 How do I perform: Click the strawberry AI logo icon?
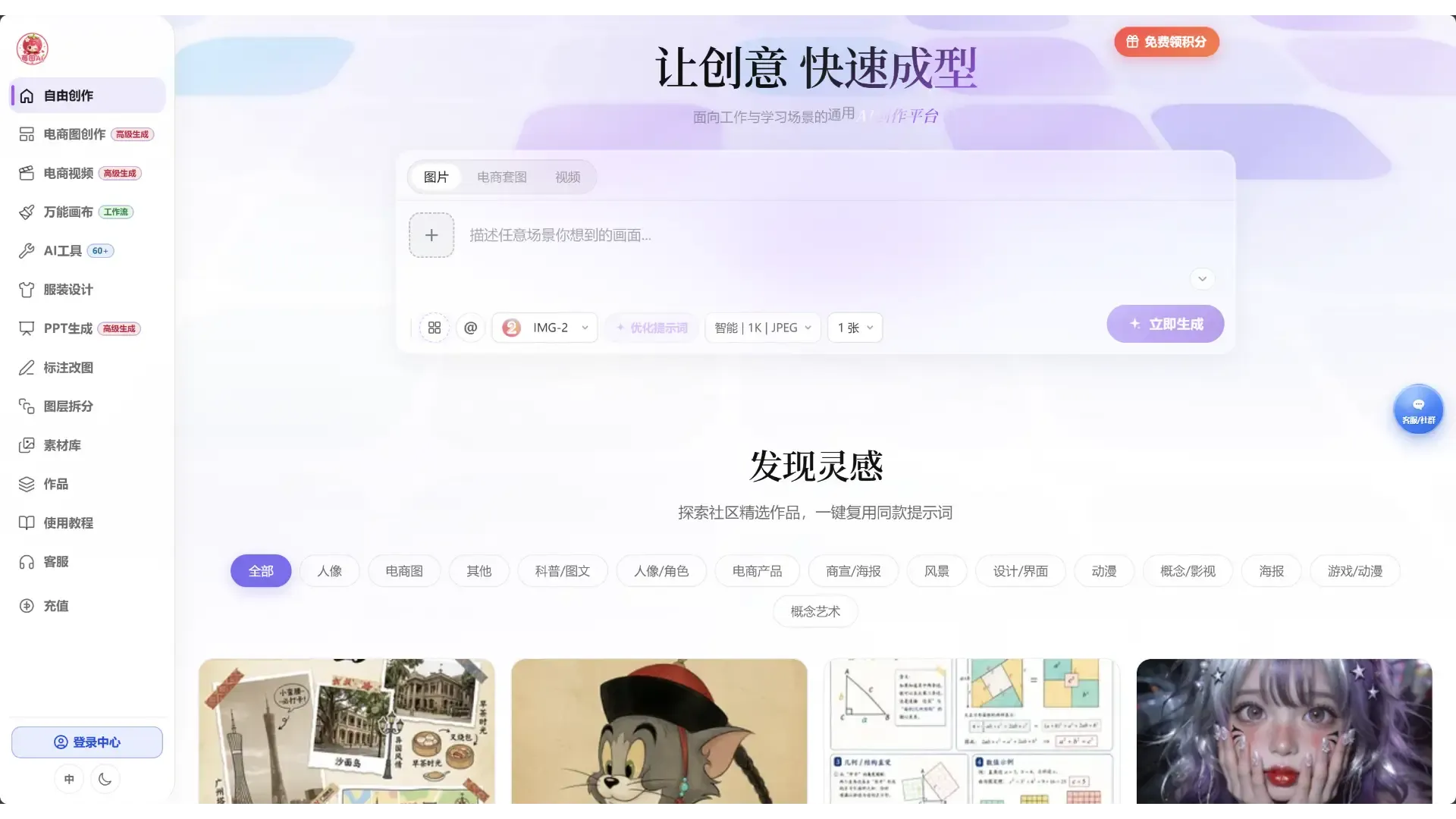pos(33,49)
